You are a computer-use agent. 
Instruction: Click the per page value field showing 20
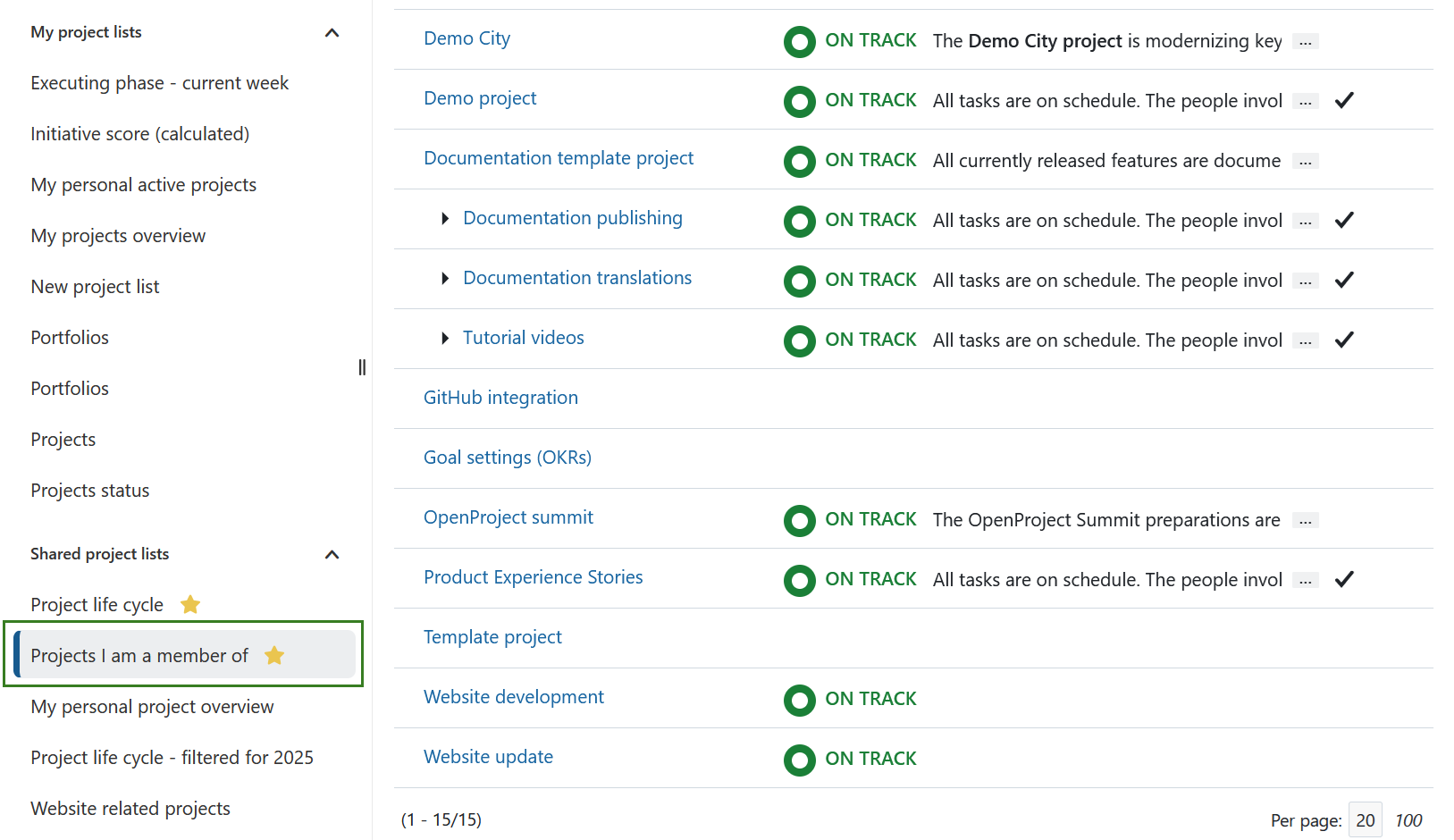[1366, 819]
